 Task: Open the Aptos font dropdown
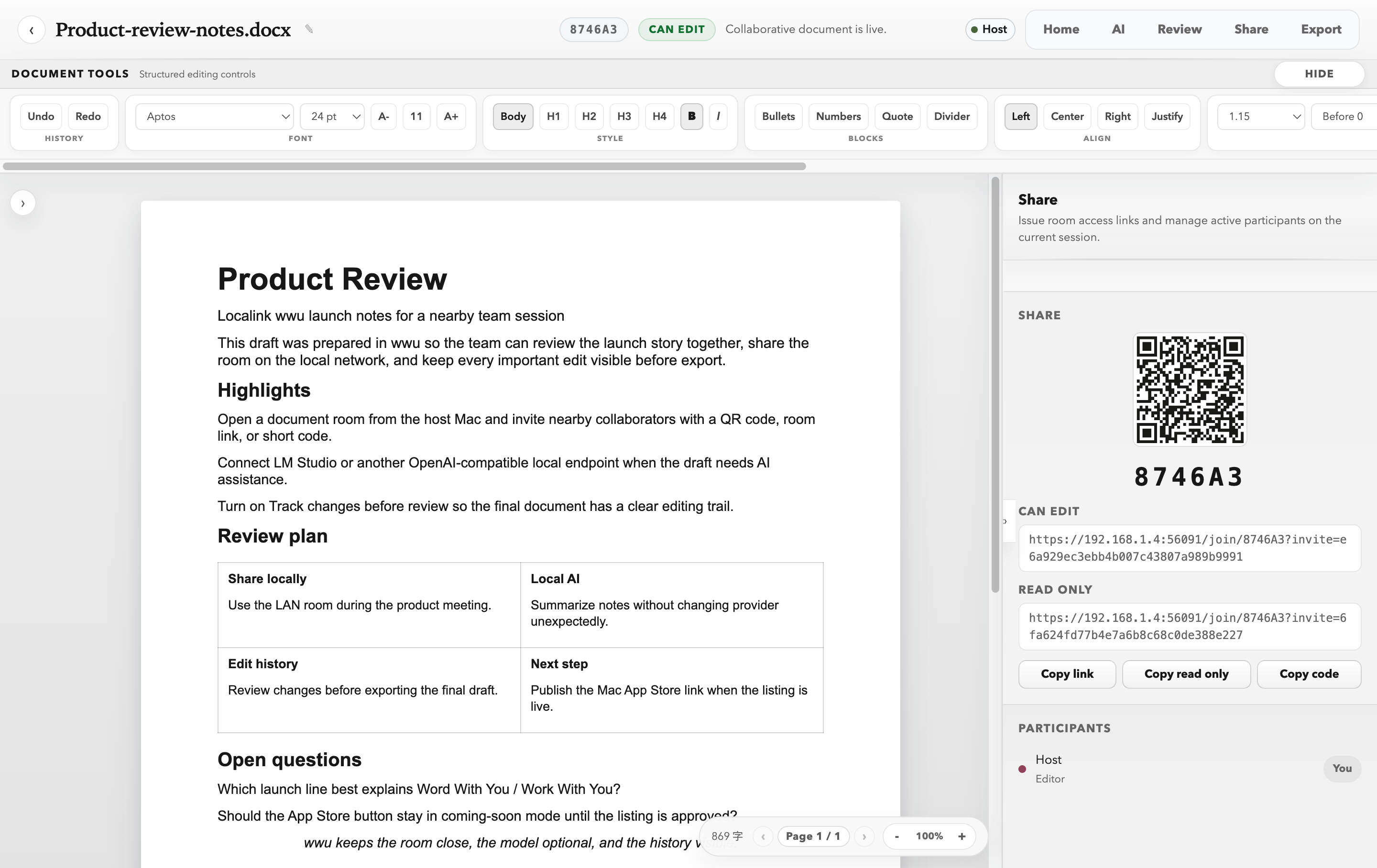point(215,116)
